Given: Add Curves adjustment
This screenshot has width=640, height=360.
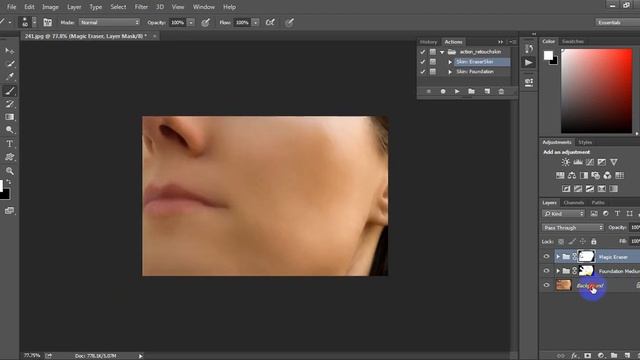Looking at the screenshot, I should click(x=590, y=162).
